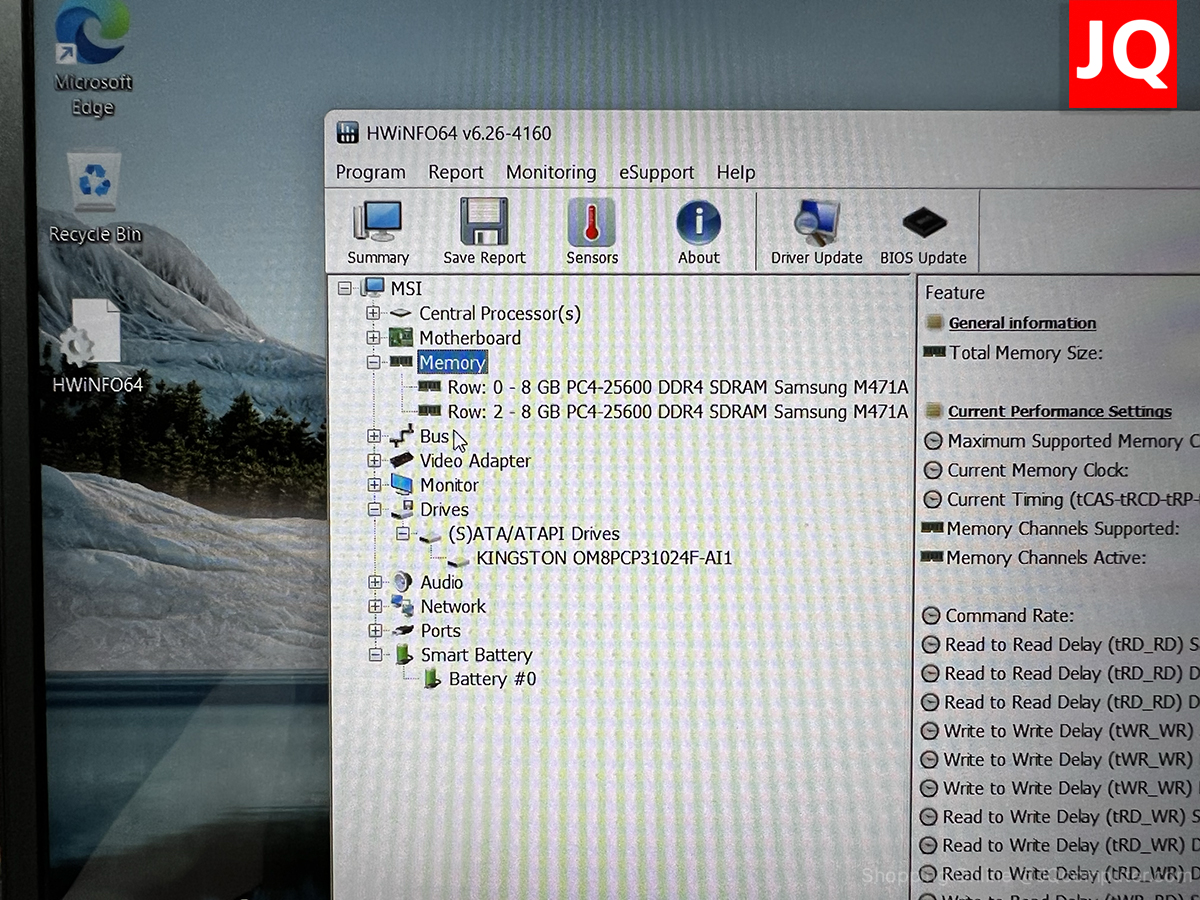Viewport: 1200px width, 900px height.
Task: Select the (S)ATA/ATAPI Drives label
Action: [x=534, y=534]
